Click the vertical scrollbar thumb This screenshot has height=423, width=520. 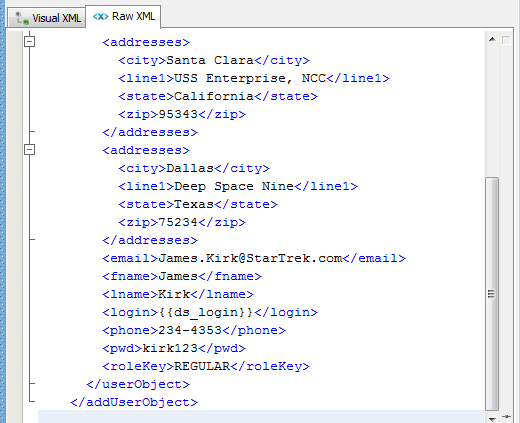coord(492,294)
